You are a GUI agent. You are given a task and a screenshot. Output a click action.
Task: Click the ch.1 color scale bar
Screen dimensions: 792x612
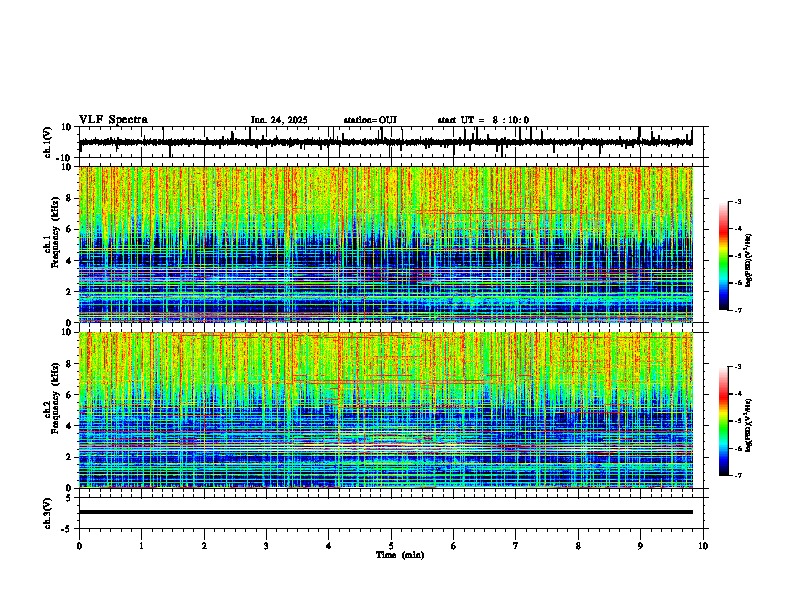coord(723,256)
